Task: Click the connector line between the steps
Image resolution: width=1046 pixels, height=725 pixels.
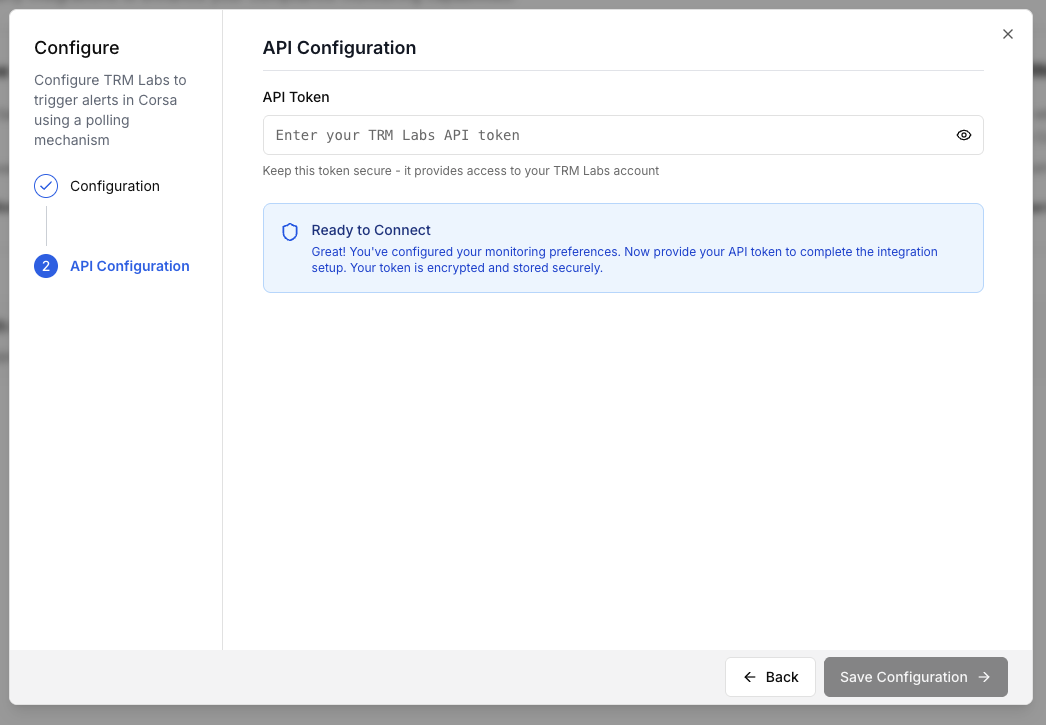Action: click(x=46, y=226)
